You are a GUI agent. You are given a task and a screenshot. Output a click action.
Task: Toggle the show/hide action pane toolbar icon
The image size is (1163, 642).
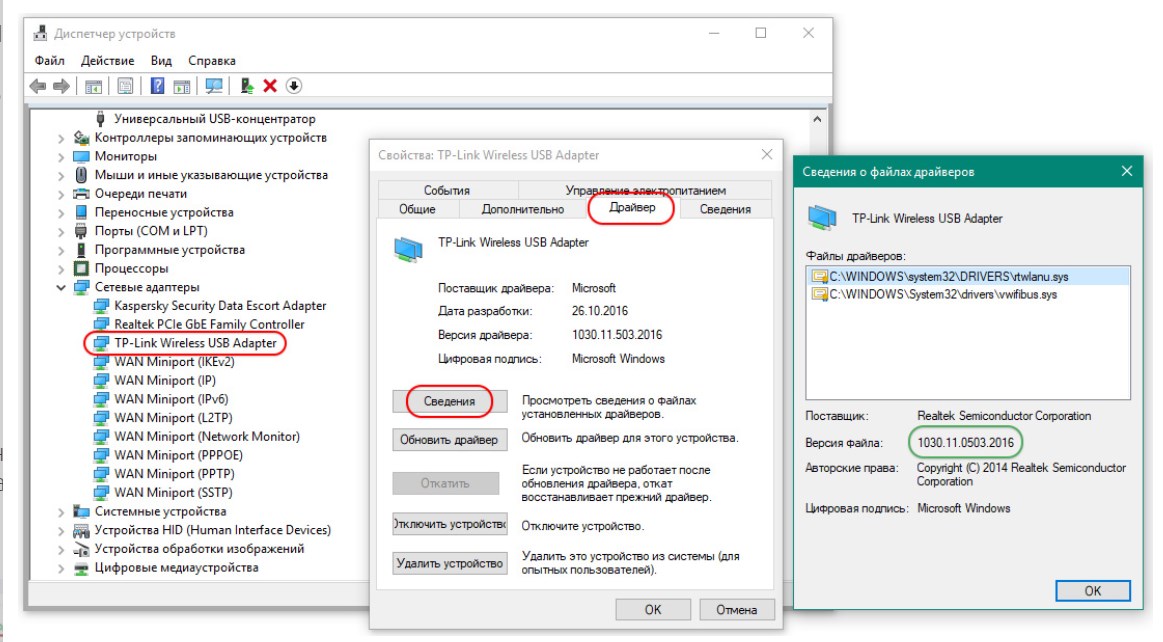[x=182, y=86]
